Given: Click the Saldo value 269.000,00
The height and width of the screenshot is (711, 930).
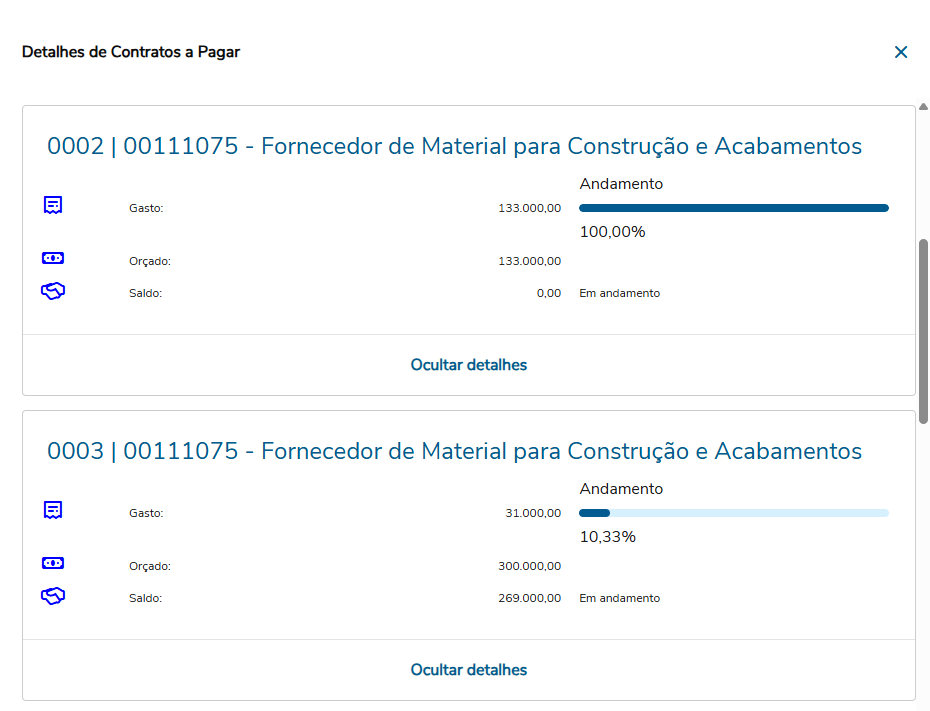Looking at the screenshot, I should (x=529, y=598).
